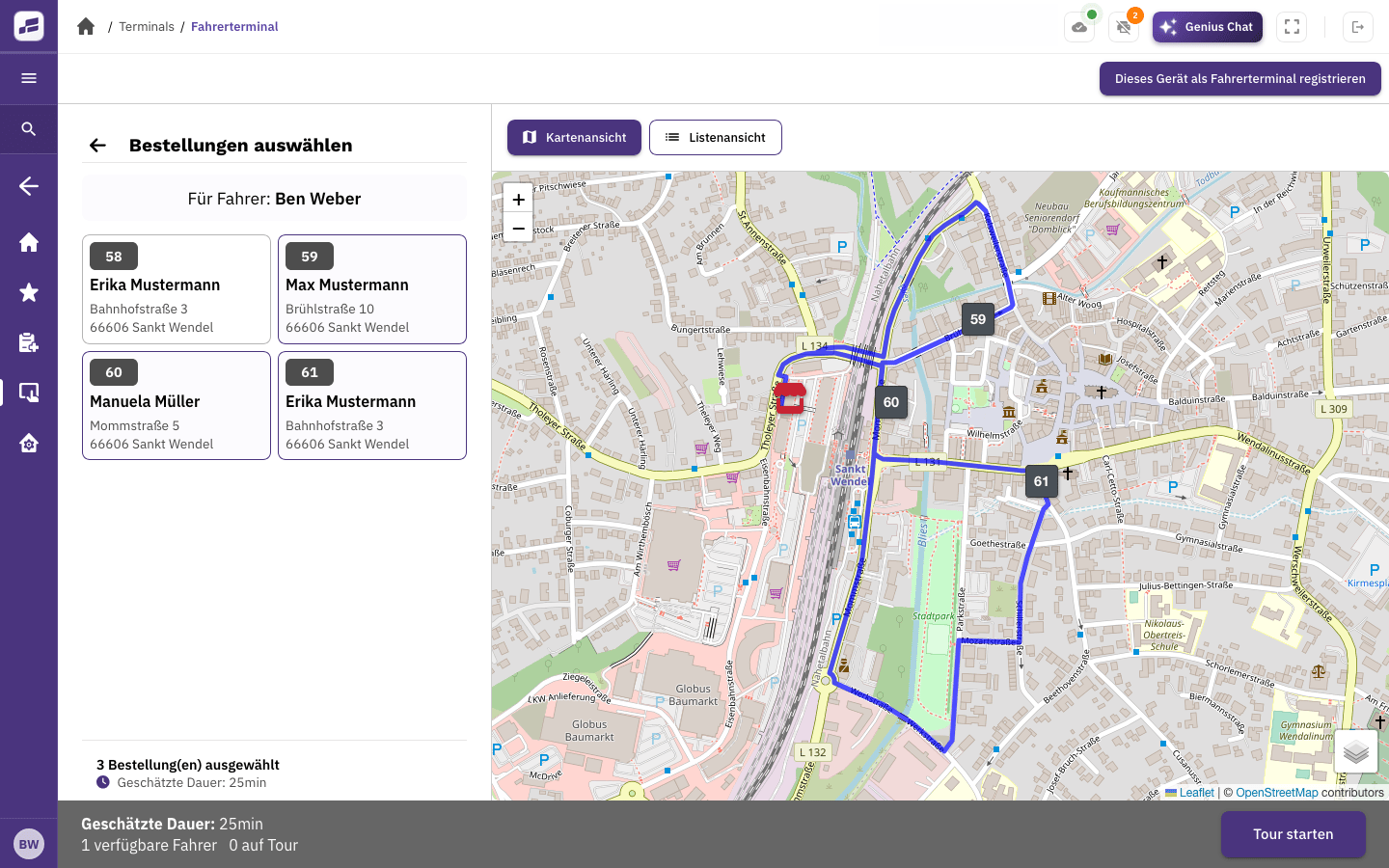Go to home via sidebar house icon

(x=29, y=242)
